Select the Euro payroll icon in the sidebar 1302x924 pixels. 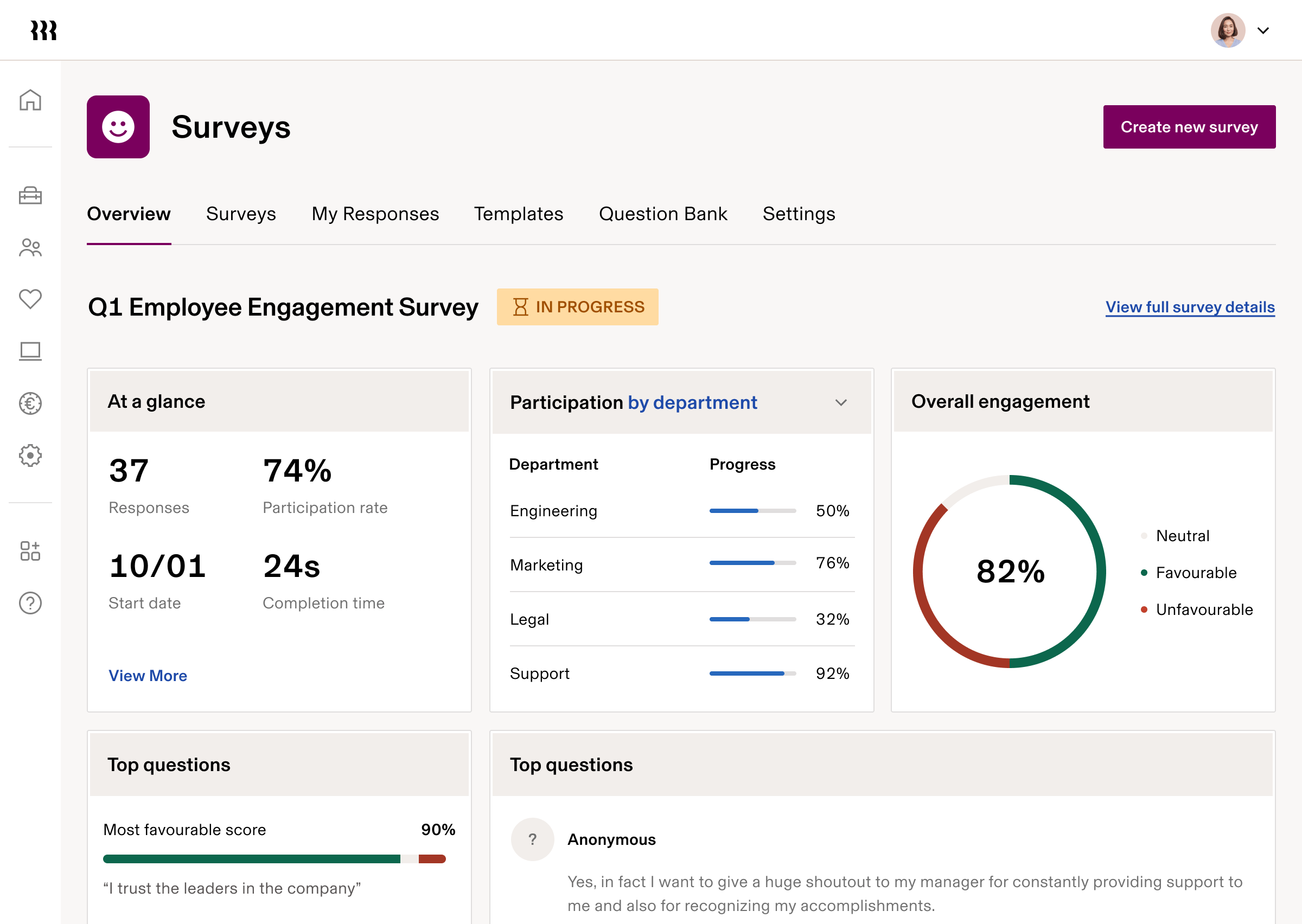pyautogui.click(x=30, y=403)
